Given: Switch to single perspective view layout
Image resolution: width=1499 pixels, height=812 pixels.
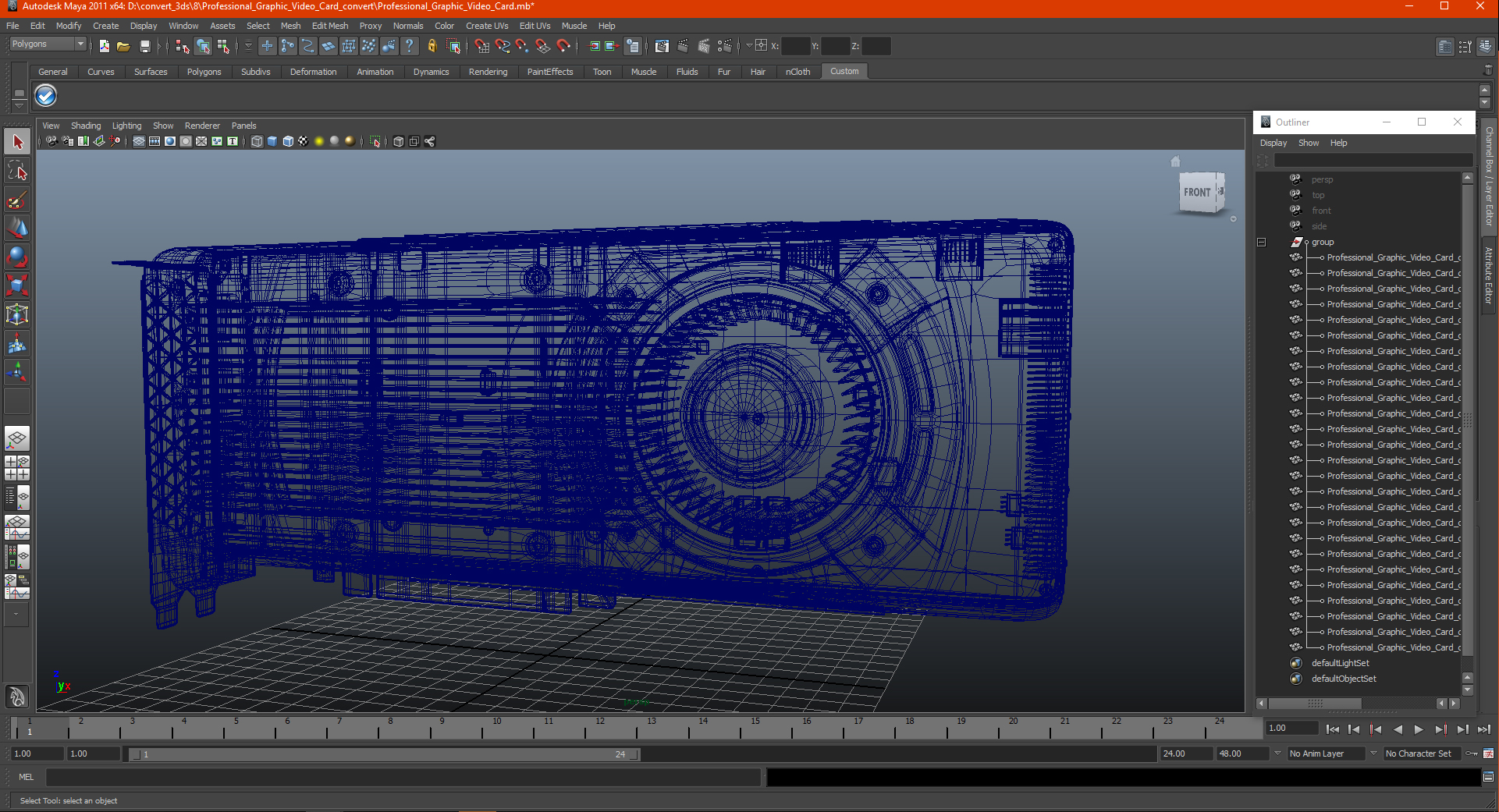Looking at the screenshot, I should click(17, 439).
